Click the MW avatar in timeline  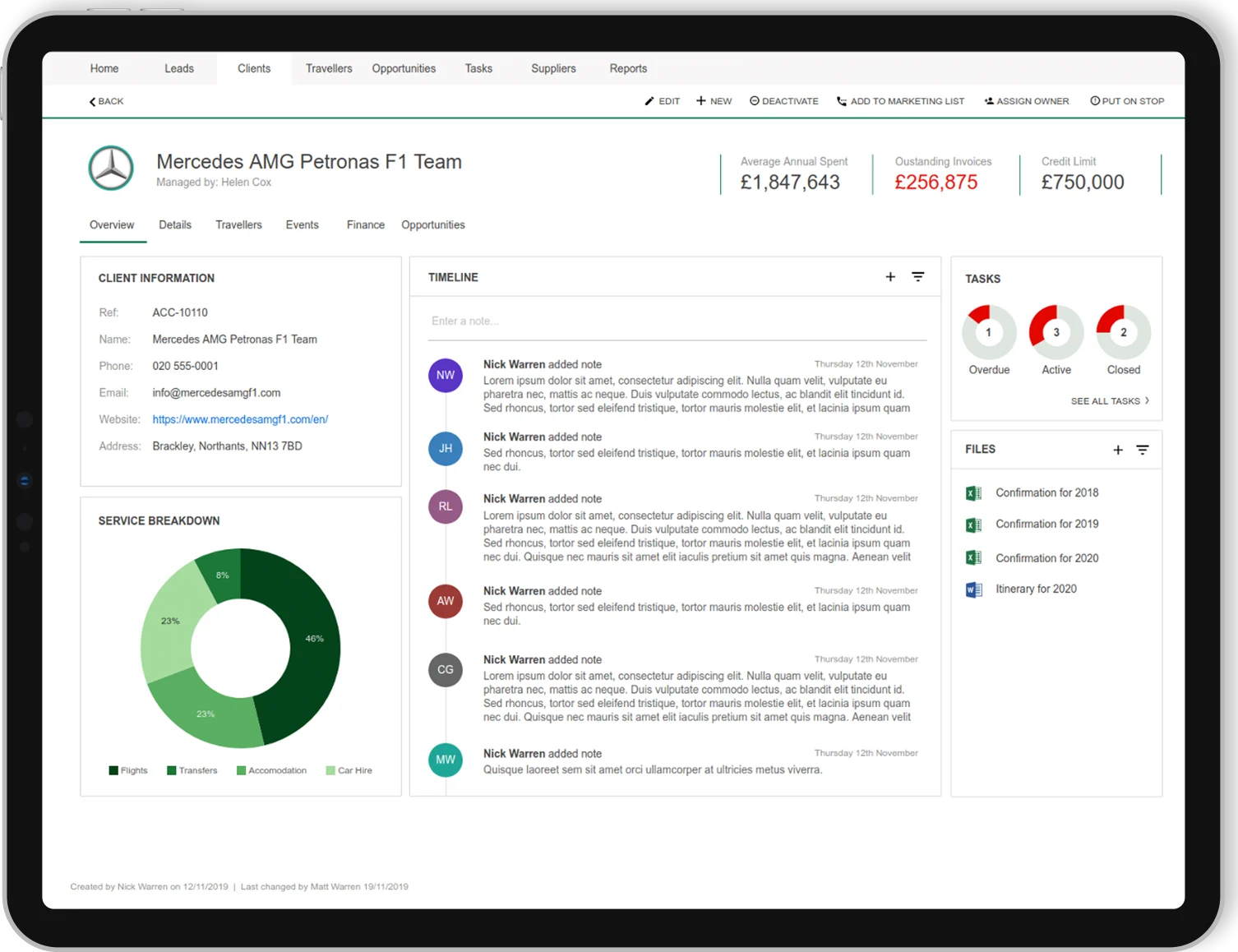[x=446, y=760]
